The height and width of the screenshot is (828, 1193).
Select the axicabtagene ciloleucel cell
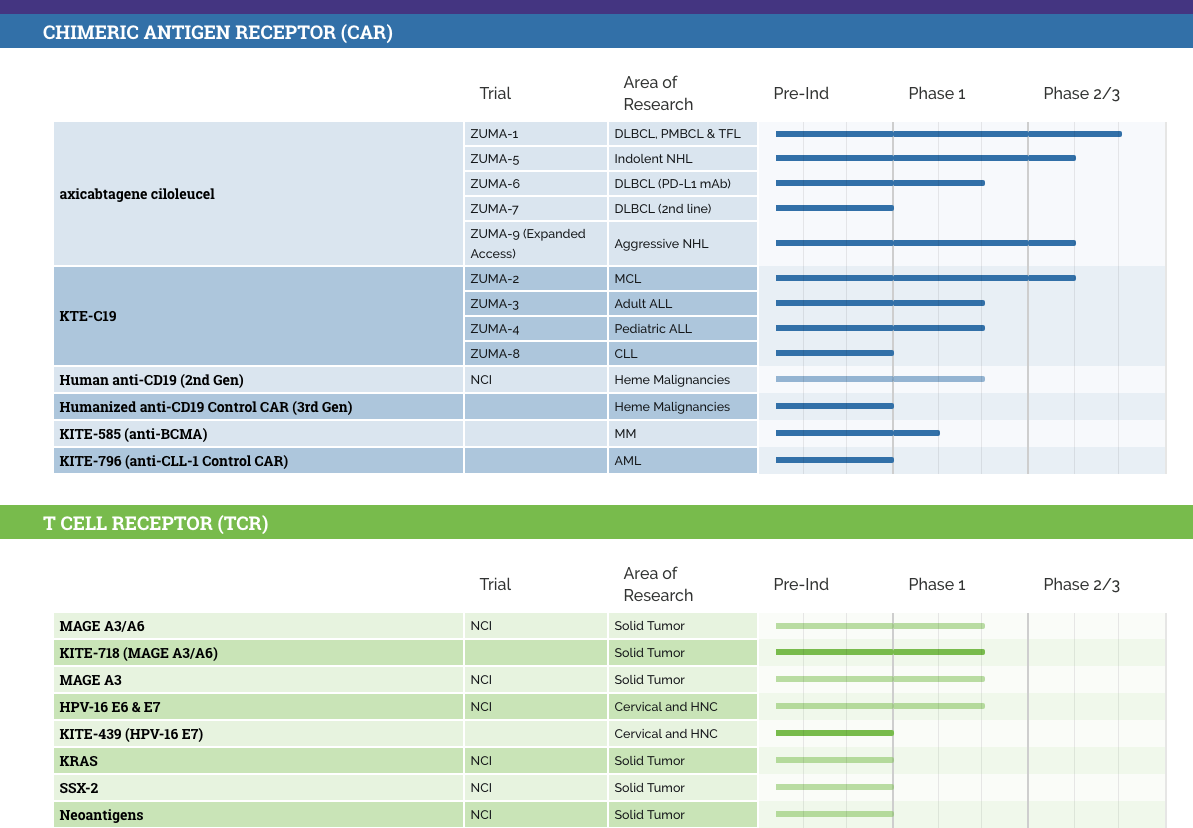[x=259, y=194]
